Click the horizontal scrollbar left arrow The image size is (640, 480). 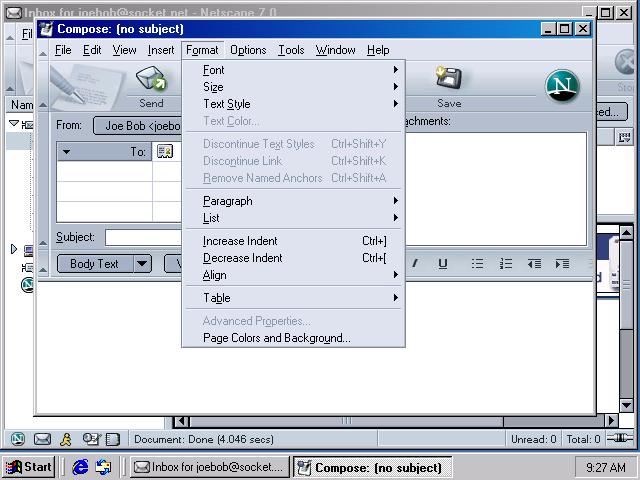tap(181, 421)
